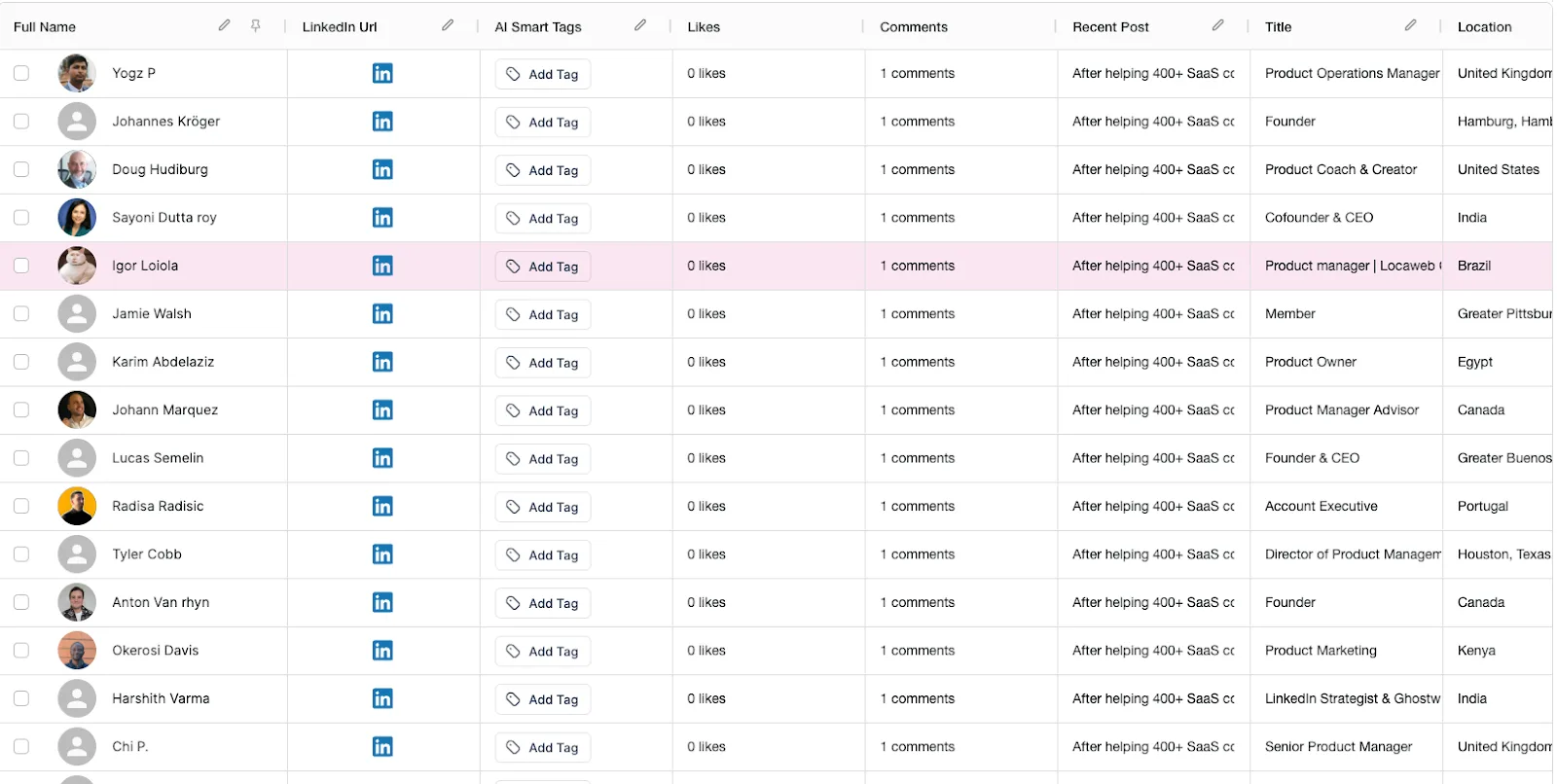The width and height of the screenshot is (1557, 784).
Task: Click the Location column header
Action: click(1485, 27)
